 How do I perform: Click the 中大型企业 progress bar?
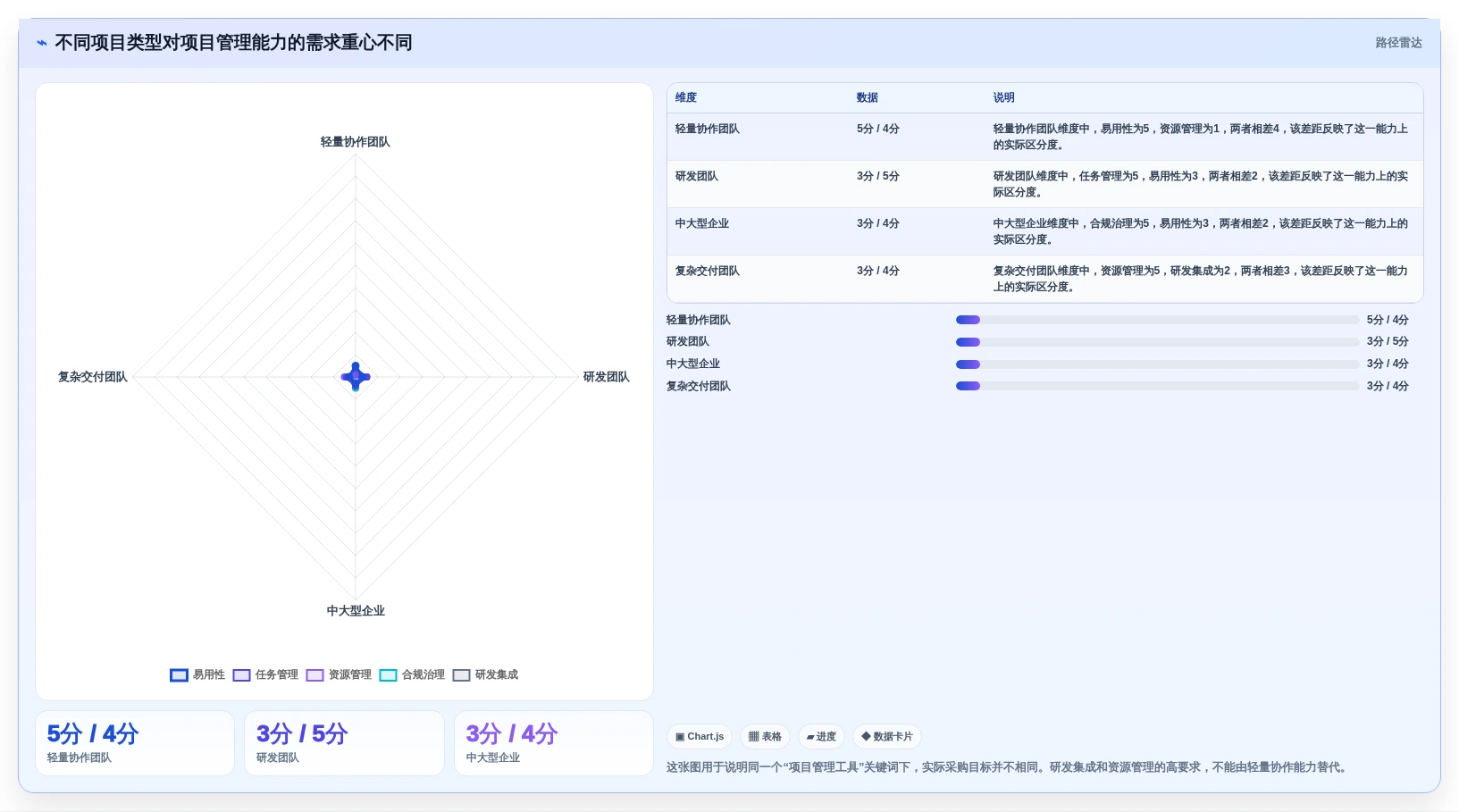1157,364
